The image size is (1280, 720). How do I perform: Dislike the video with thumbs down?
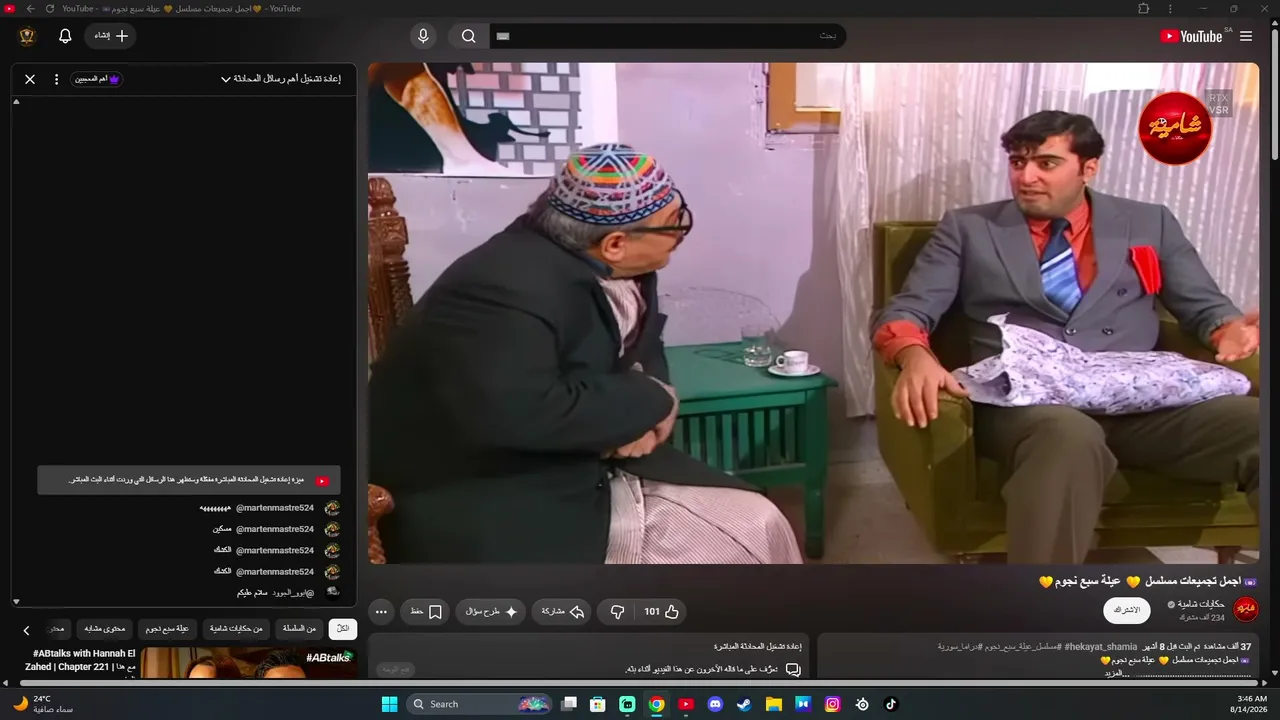(617, 611)
